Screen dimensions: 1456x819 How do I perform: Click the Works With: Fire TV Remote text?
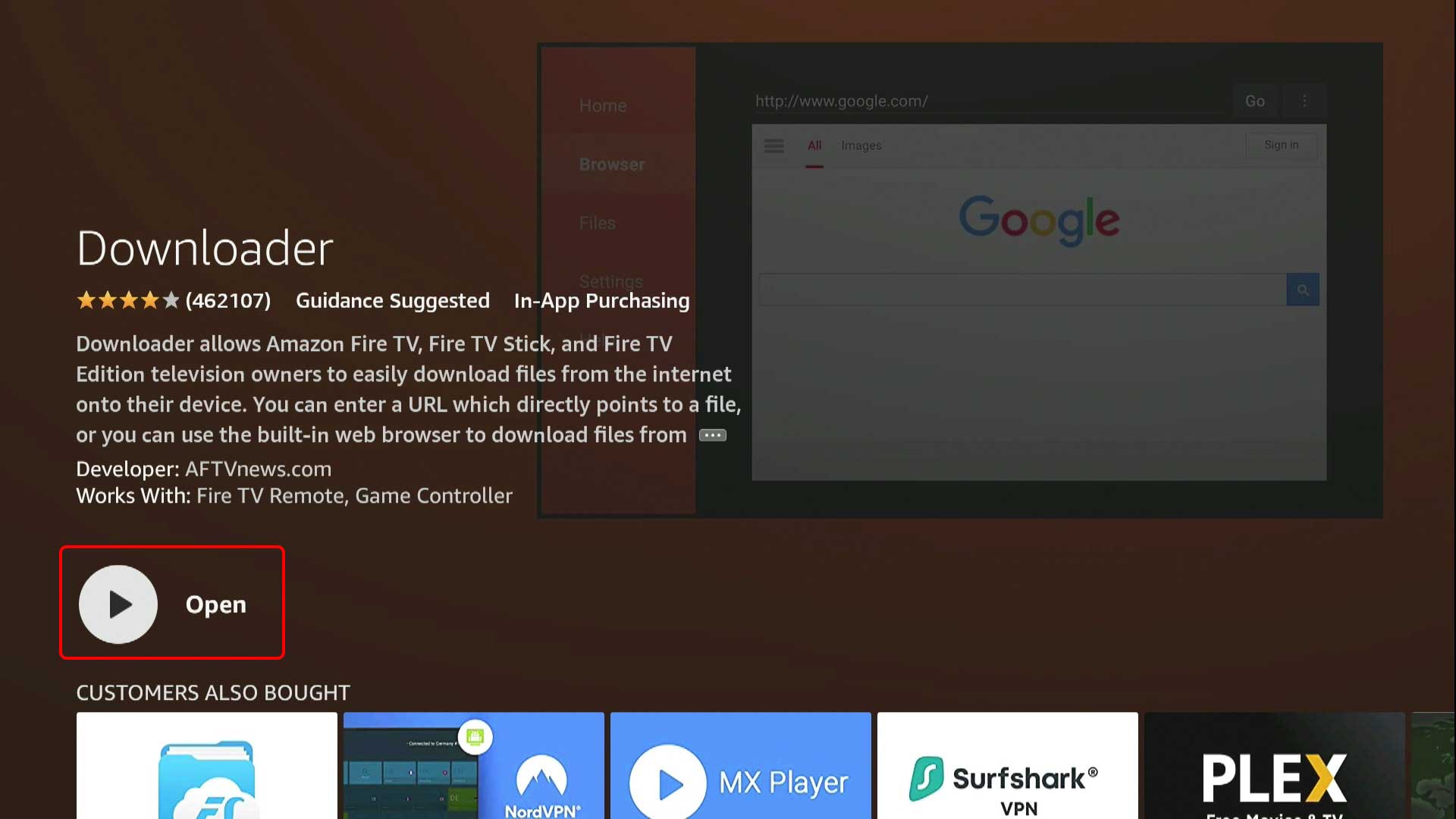pos(294,496)
